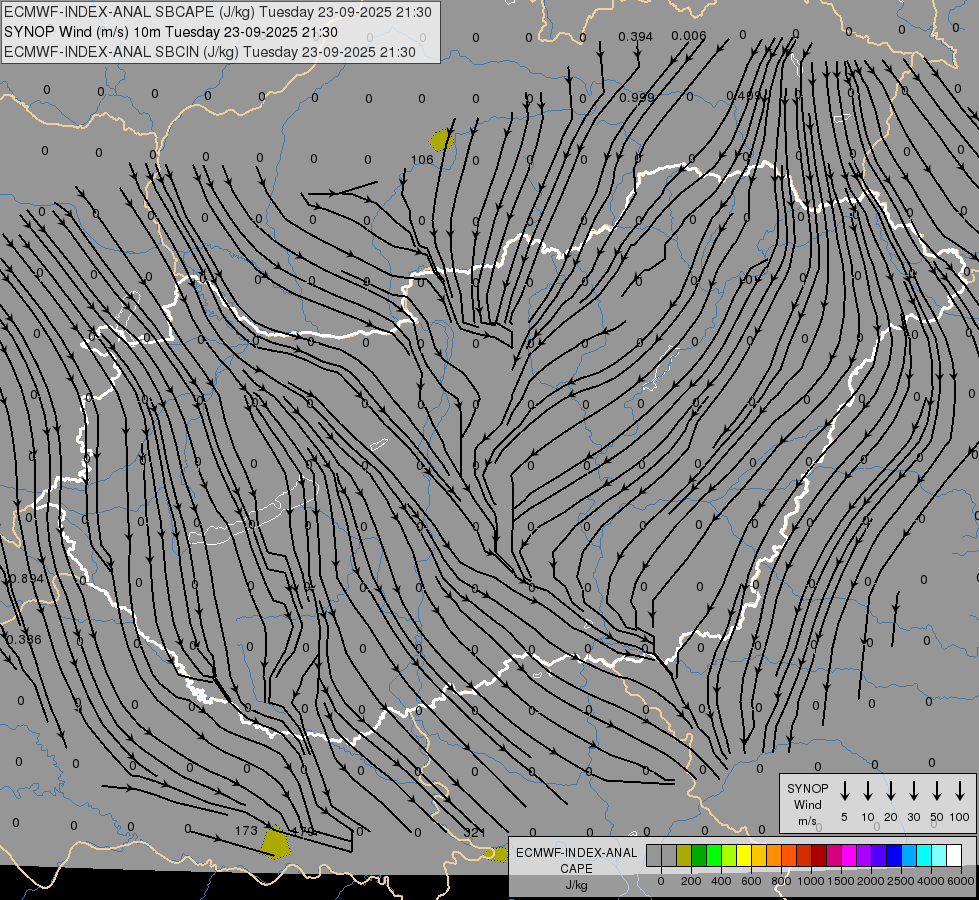Click the olive CAPE patch beside value 106
Image resolution: width=979 pixels, height=900 pixels.
click(x=441, y=140)
